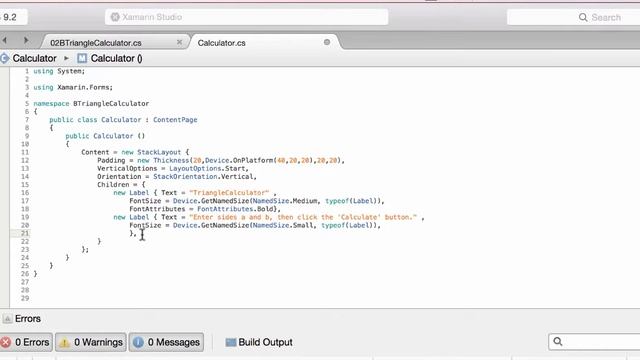Viewport: 640px width, 360px height.
Task: Click the class icon beside Calculator breadcrumb
Action: (x=4, y=58)
